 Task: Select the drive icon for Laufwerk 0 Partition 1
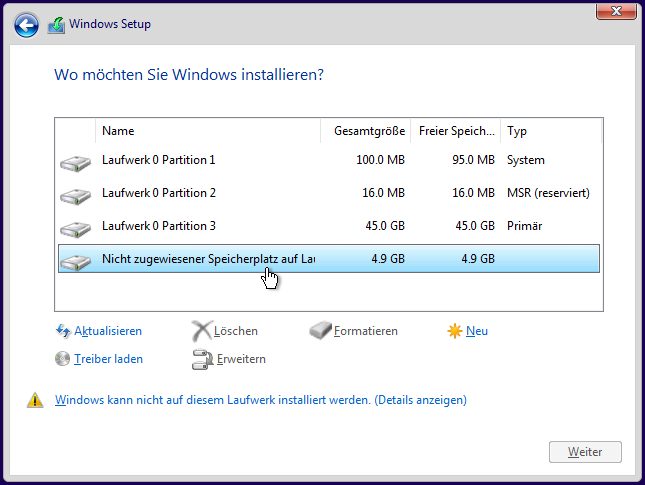75,163
